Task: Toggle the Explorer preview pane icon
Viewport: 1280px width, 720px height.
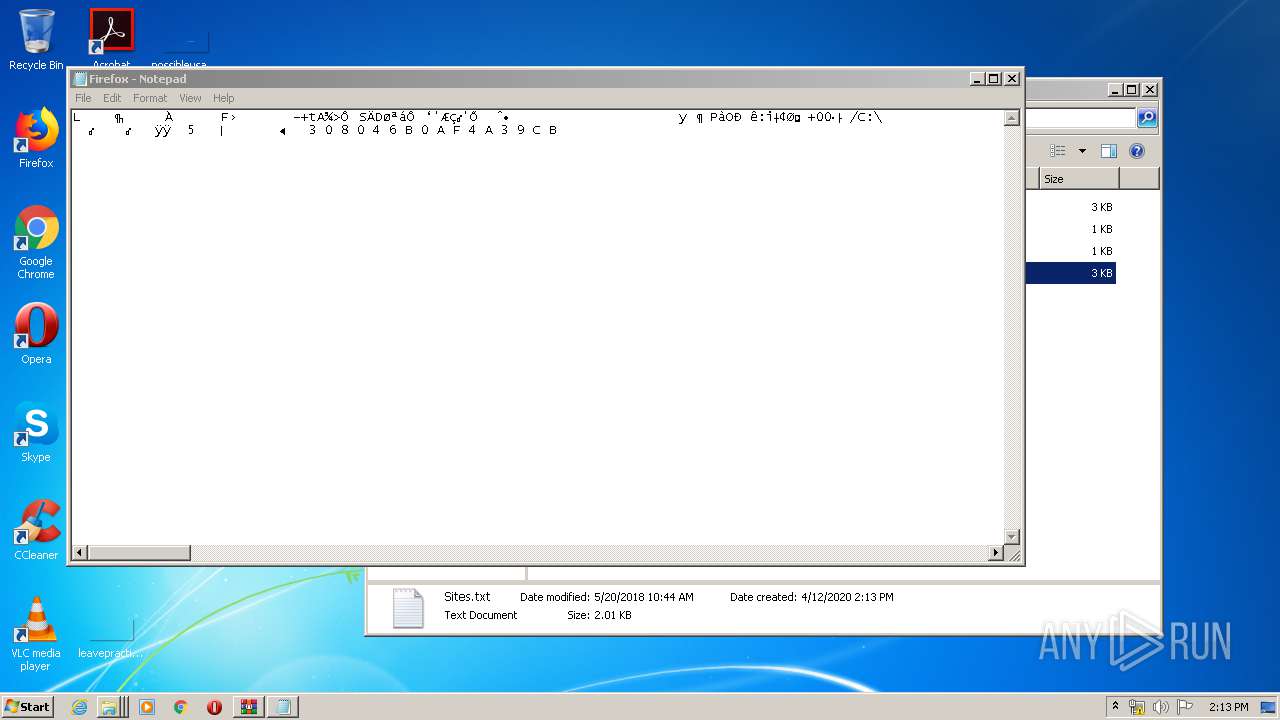Action: click(x=1108, y=151)
